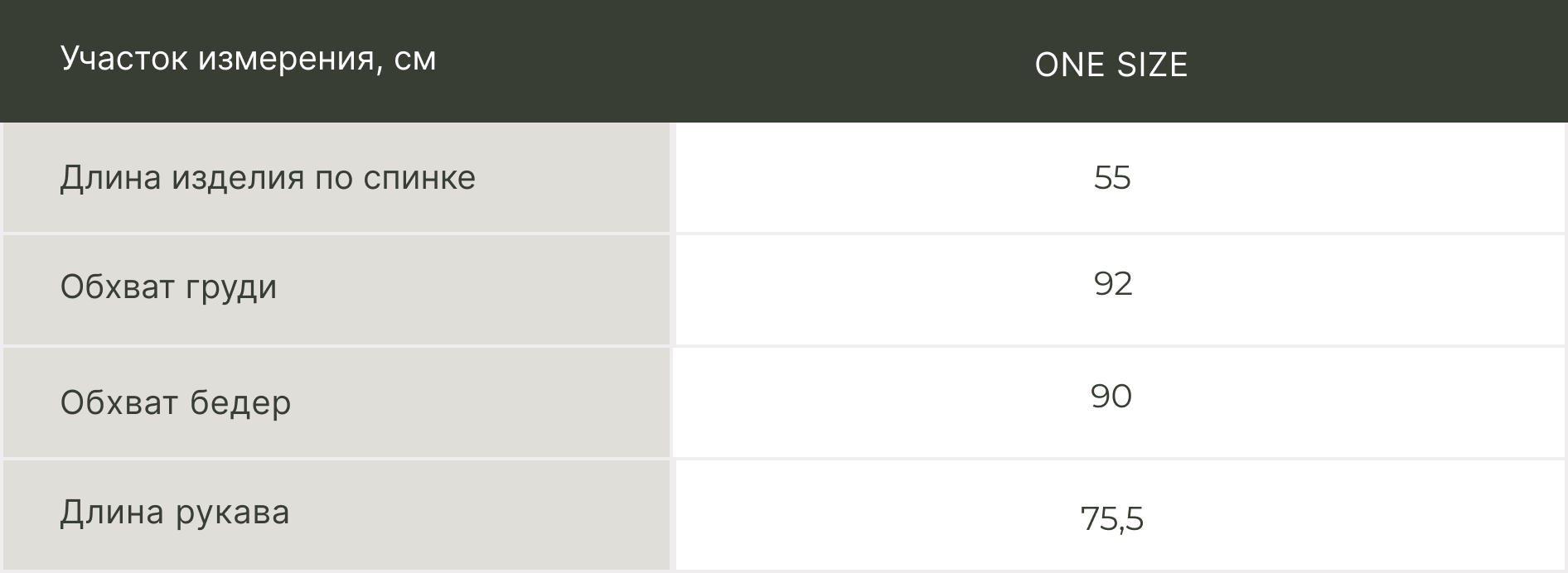Click the 'Длина рукава' row label
Viewport: 1568px width, 573px height.
(x=175, y=513)
